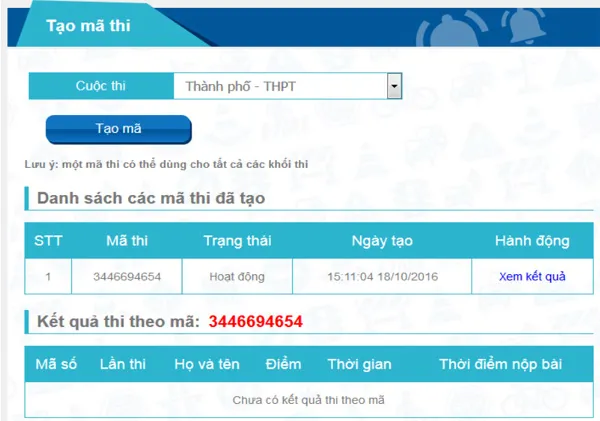Open the Cuộc thi dropdown arrow
This screenshot has height=421, width=600.
(394, 86)
